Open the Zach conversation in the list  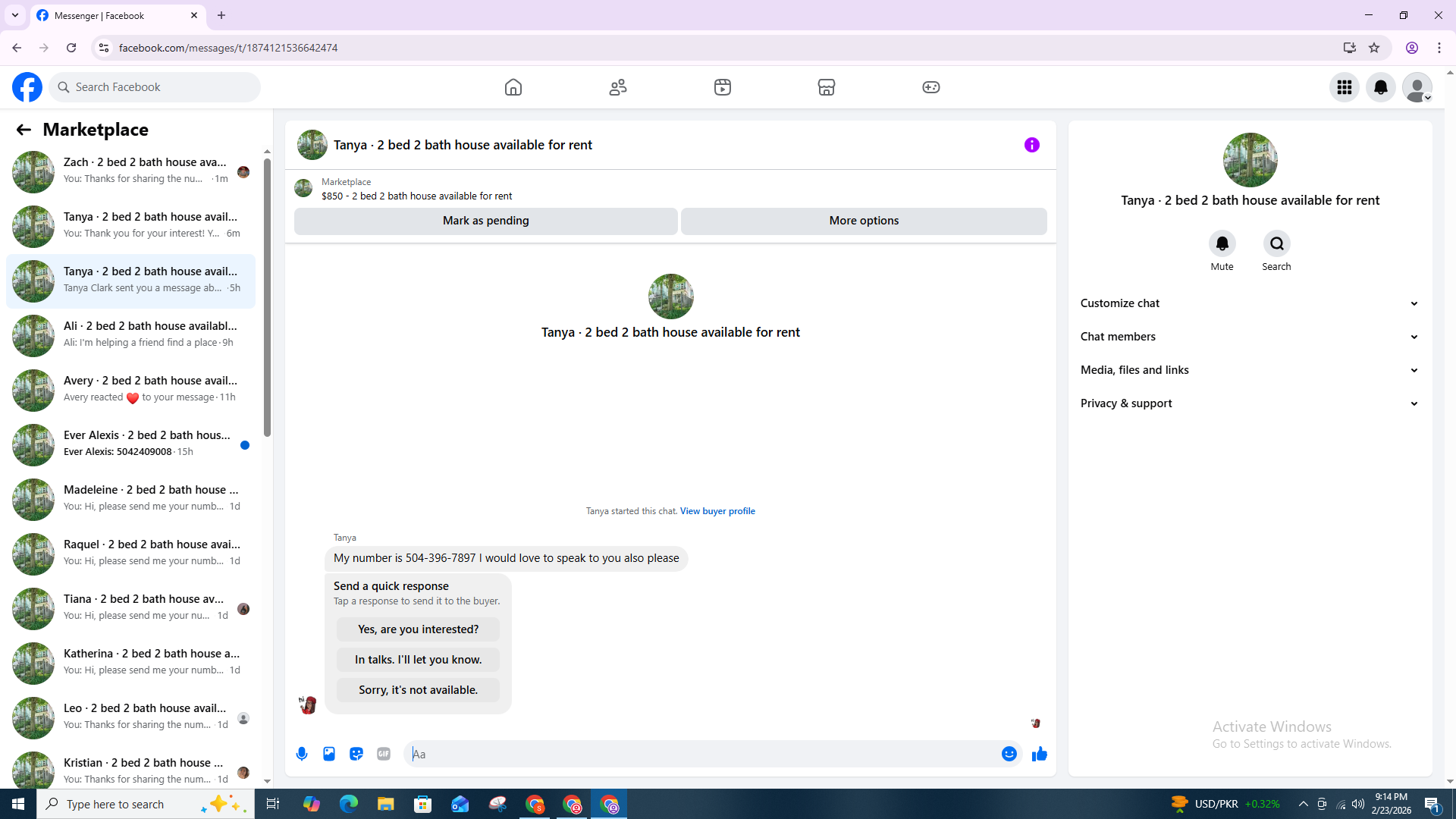tap(130, 171)
